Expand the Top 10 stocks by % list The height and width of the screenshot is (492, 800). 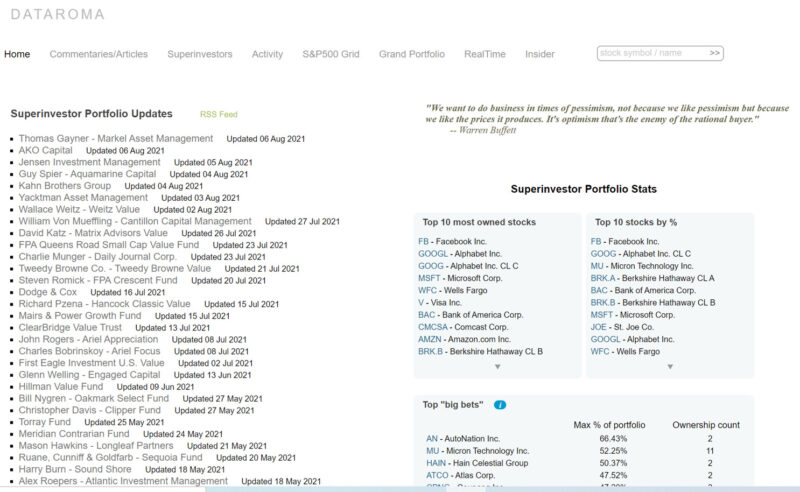tap(669, 367)
